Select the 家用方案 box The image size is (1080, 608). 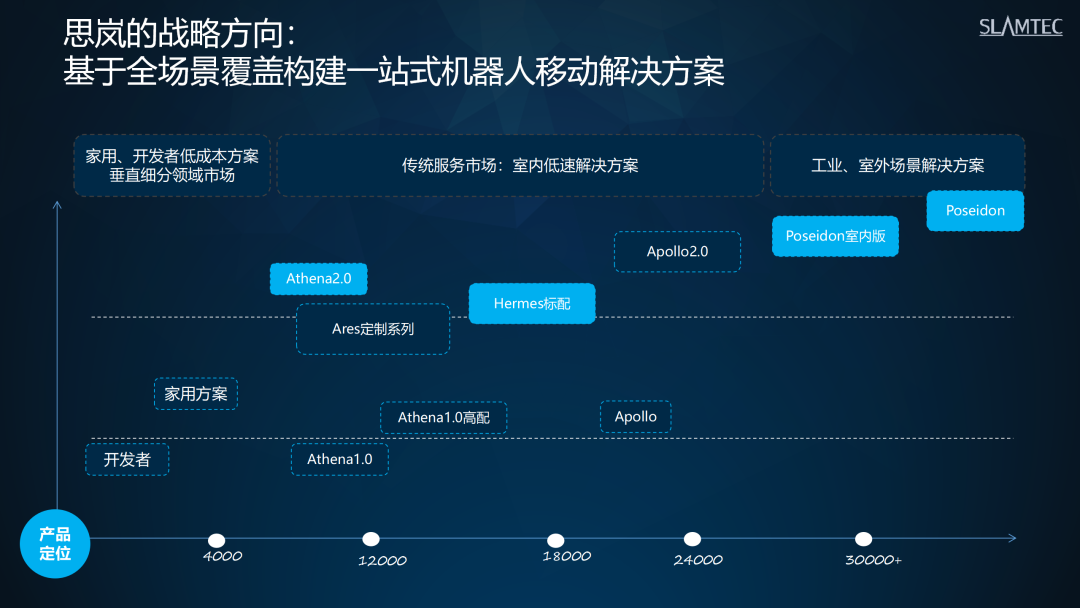point(196,394)
